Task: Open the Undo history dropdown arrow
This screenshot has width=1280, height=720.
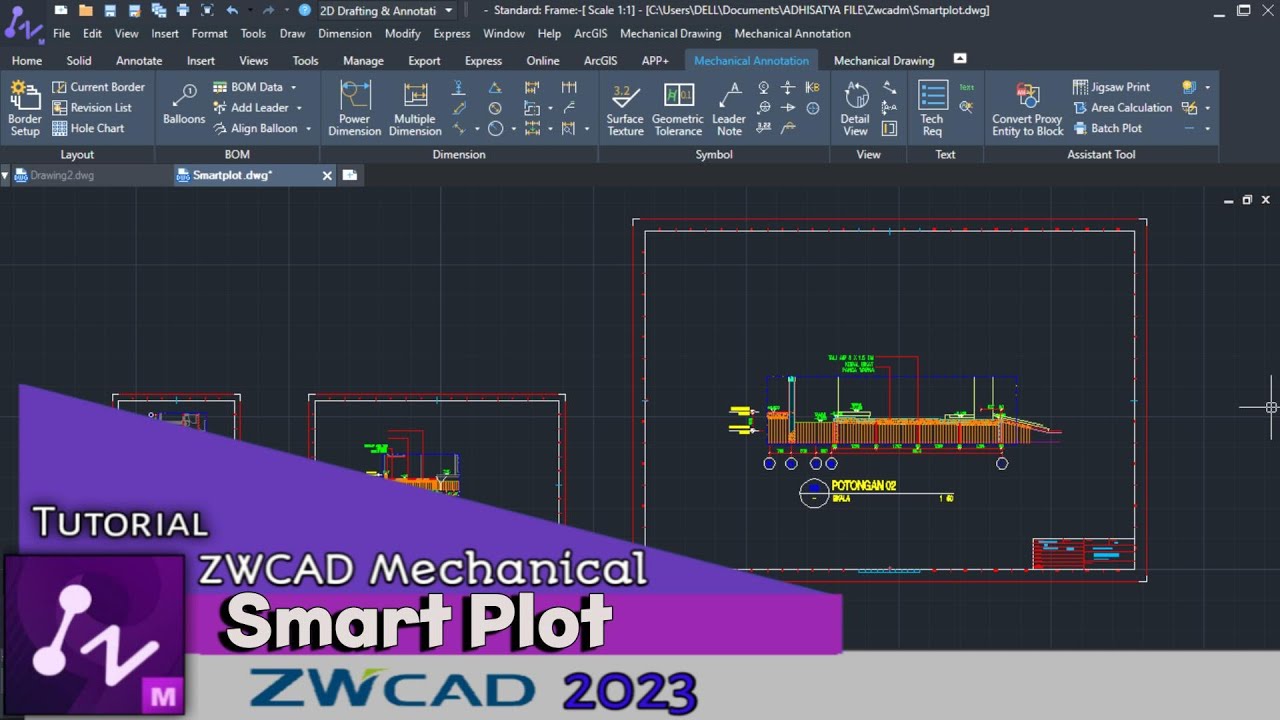Action: coord(248,10)
